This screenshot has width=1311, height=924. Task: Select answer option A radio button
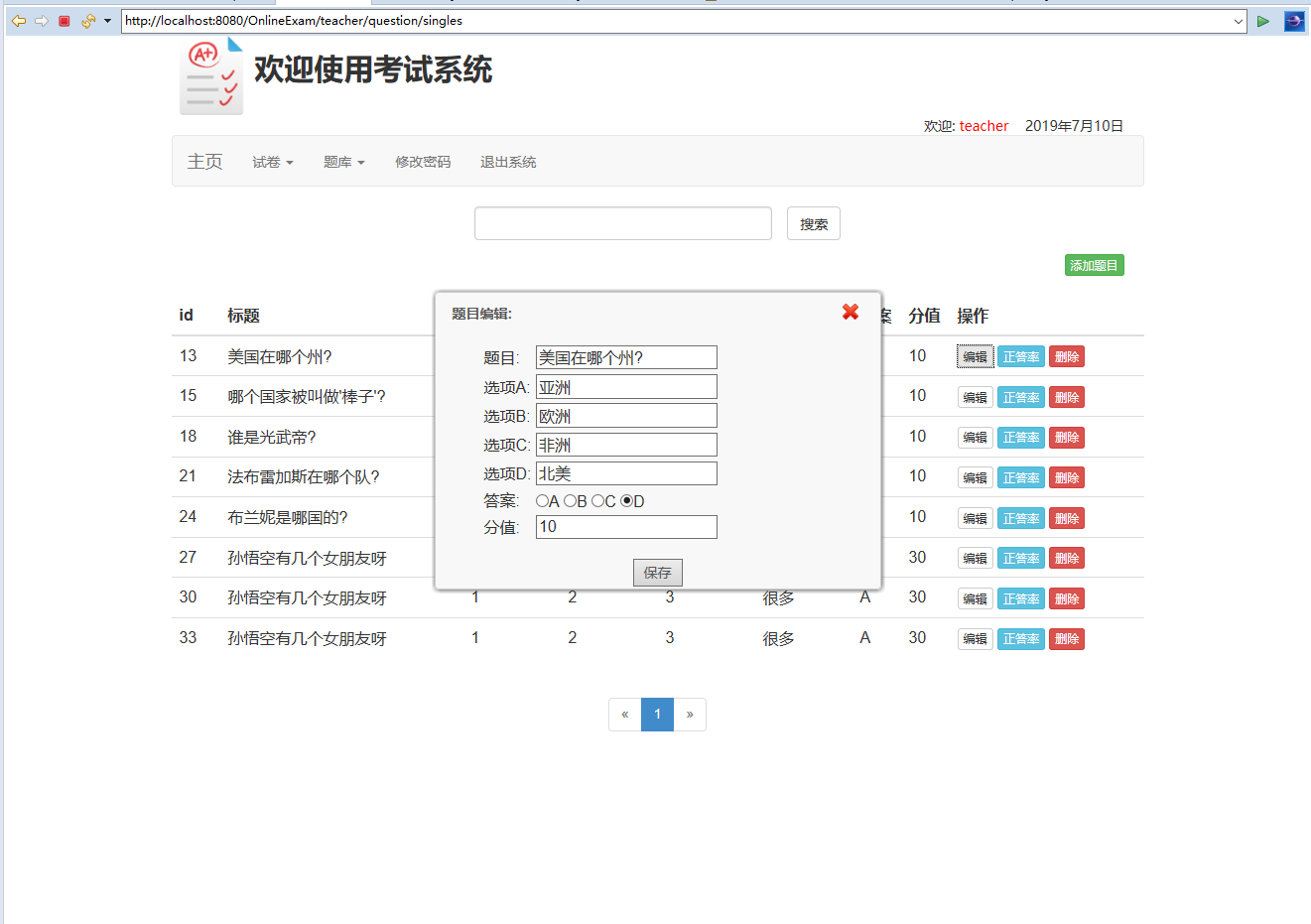(x=540, y=500)
